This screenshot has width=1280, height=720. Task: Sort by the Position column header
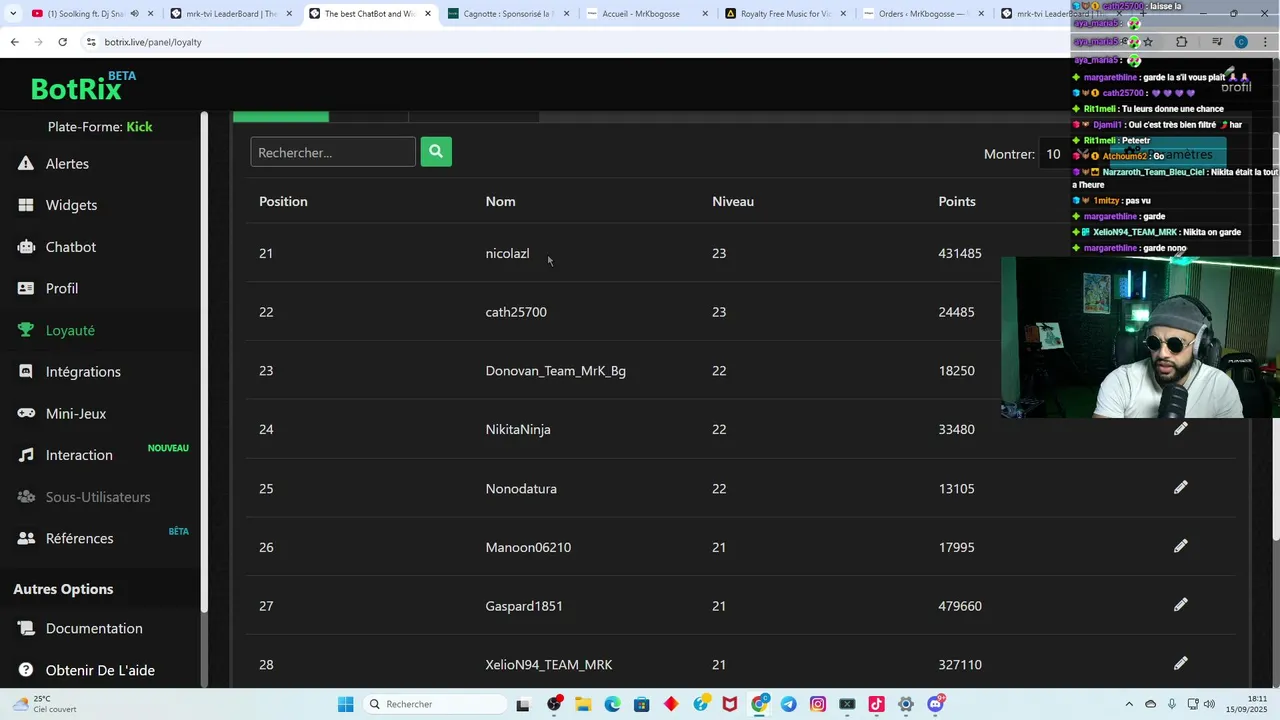[283, 201]
